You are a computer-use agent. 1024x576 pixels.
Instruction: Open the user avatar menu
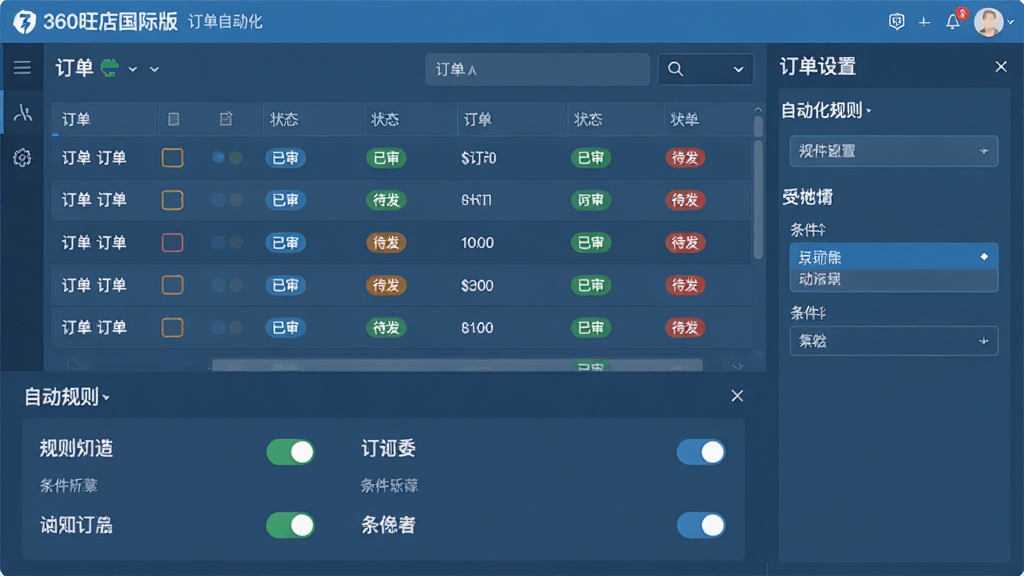[x=988, y=22]
